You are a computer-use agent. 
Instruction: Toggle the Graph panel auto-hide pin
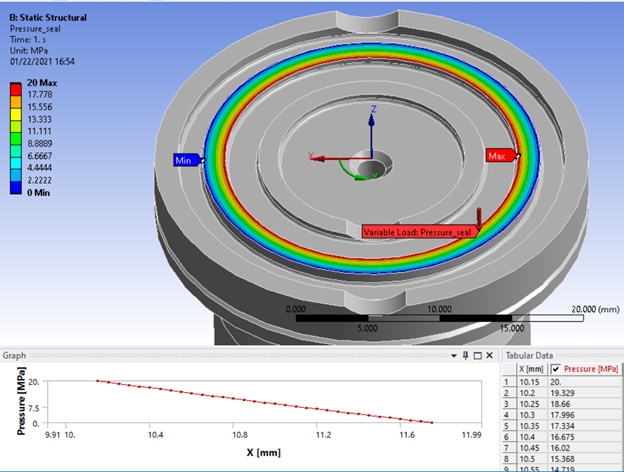point(466,355)
